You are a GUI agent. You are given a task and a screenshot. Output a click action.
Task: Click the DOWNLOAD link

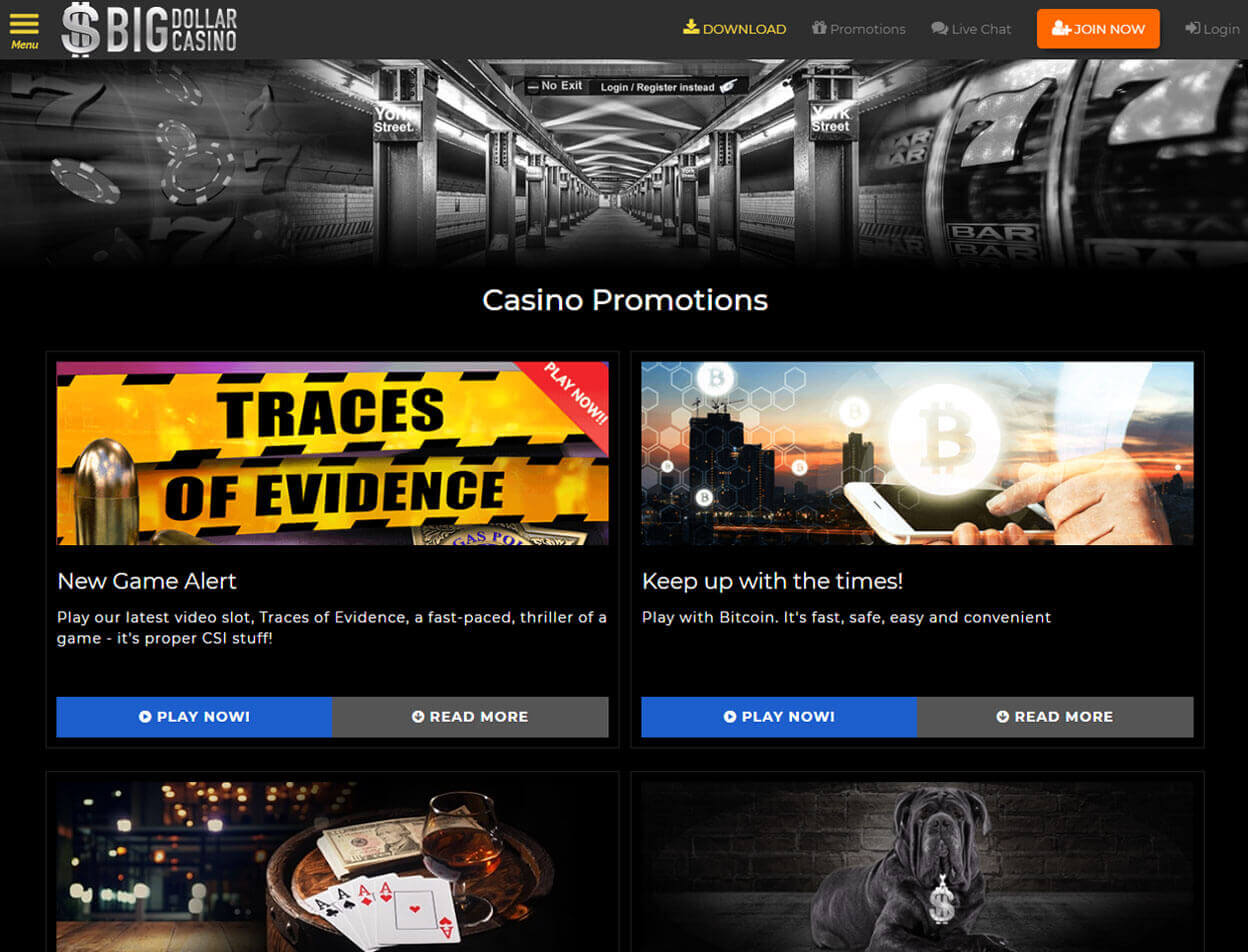pyautogui.click(x=734, y=29)
